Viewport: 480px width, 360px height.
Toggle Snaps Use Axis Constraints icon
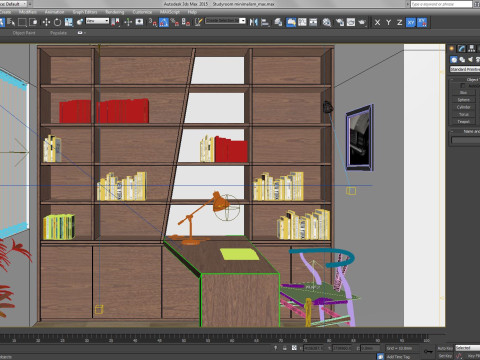(x=422, y=22)
